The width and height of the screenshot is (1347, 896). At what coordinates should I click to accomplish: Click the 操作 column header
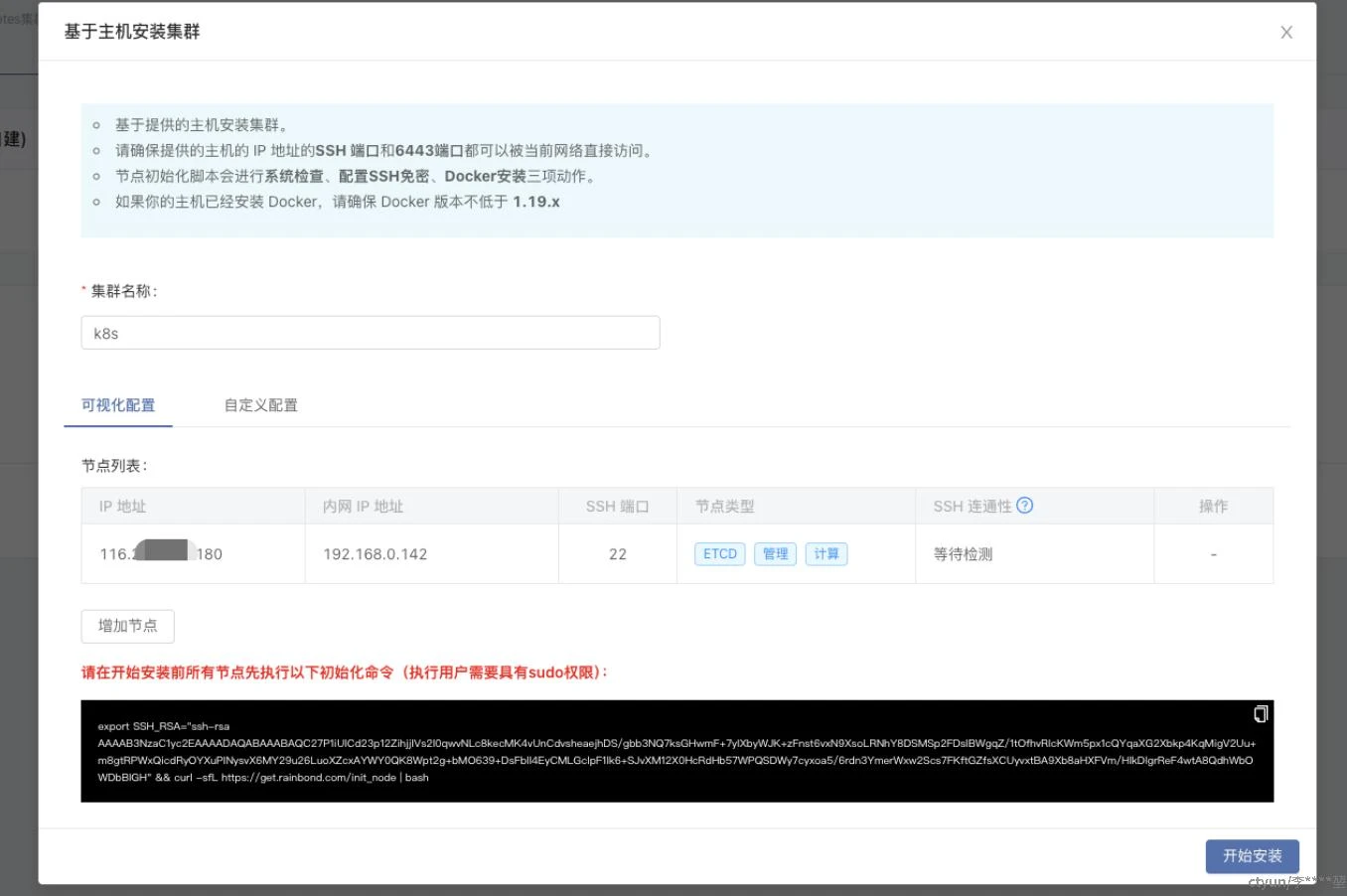(1213, 507)
